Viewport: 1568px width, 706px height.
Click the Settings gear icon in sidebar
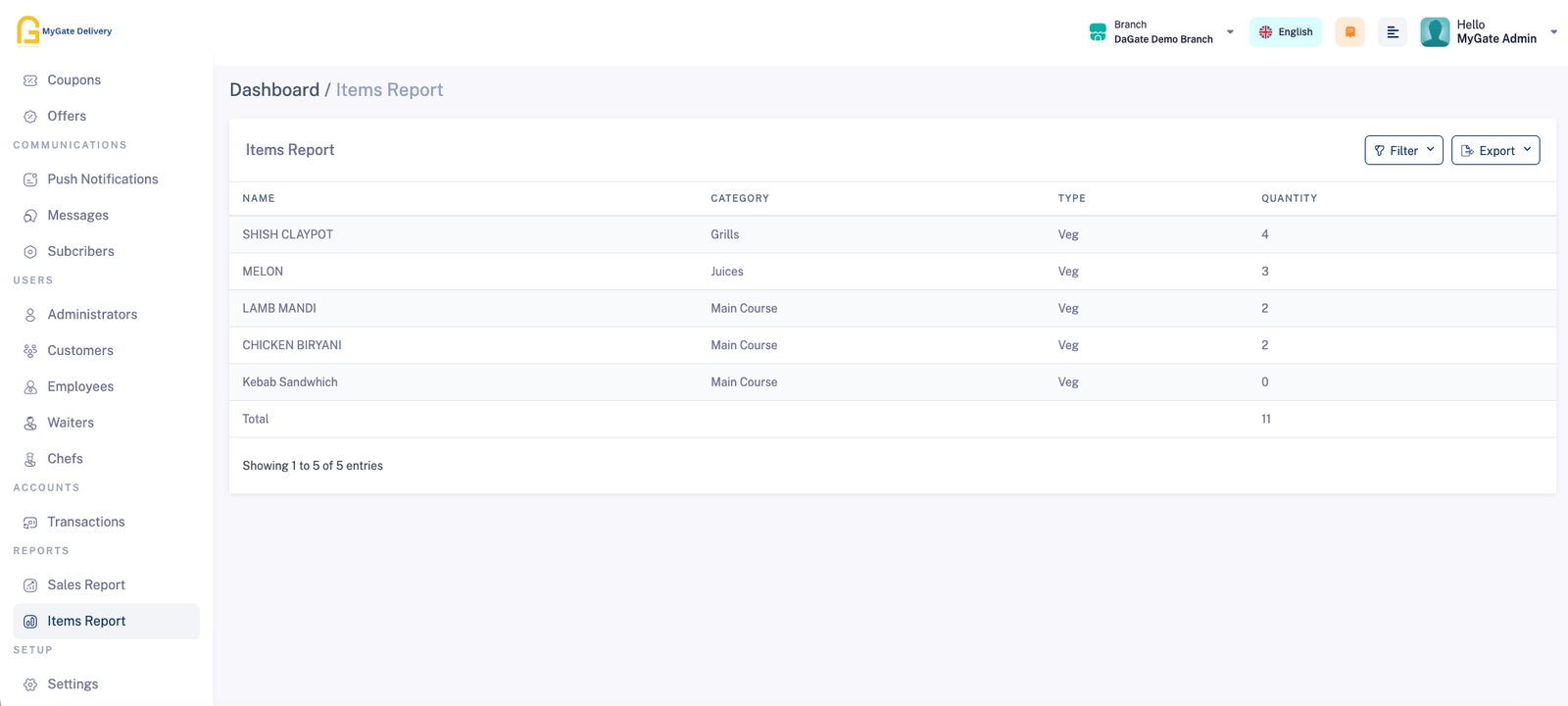click(x=30, y=684)
